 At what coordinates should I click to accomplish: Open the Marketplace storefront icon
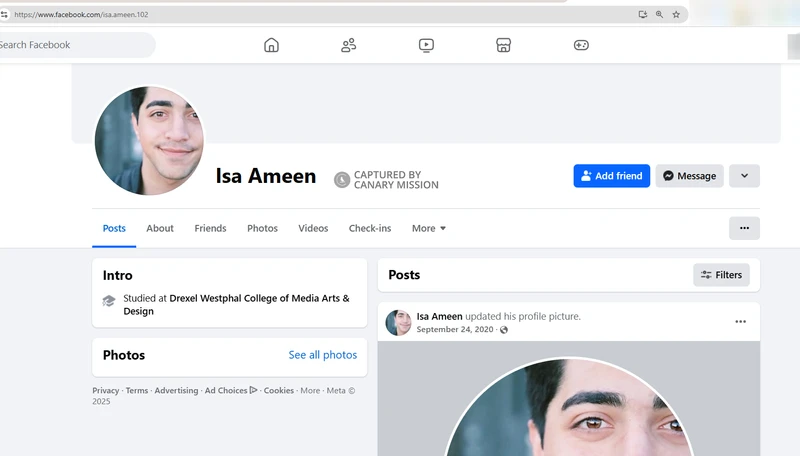tap(504, 45)
